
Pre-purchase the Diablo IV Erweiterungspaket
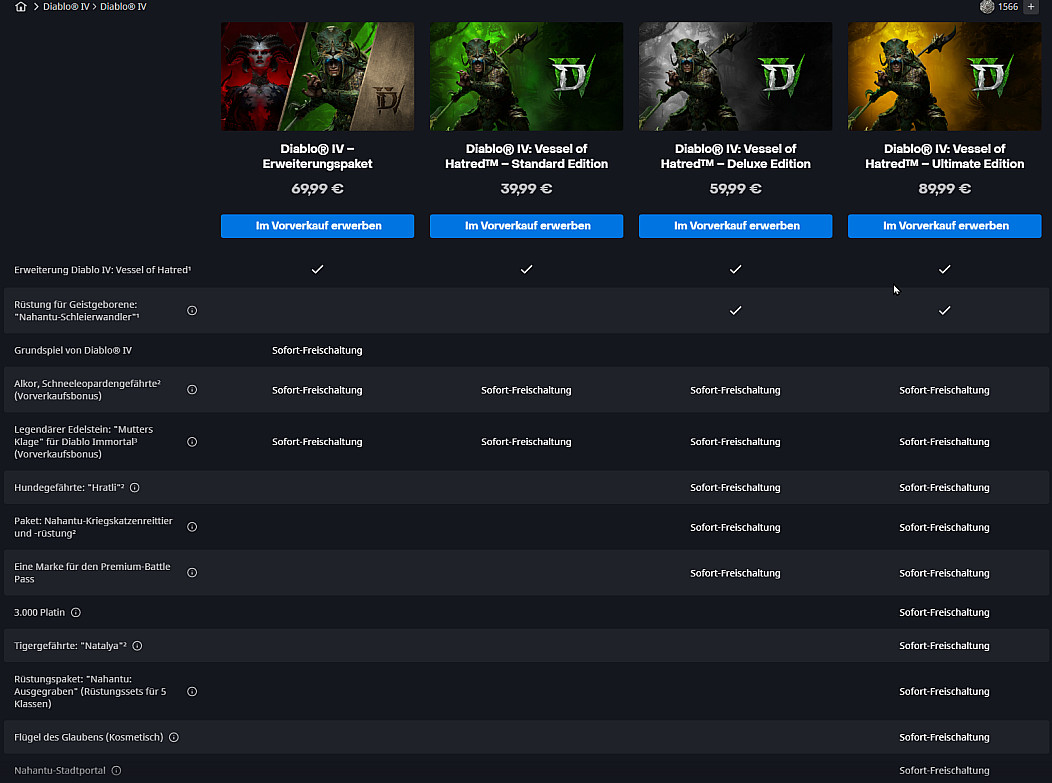317,226
